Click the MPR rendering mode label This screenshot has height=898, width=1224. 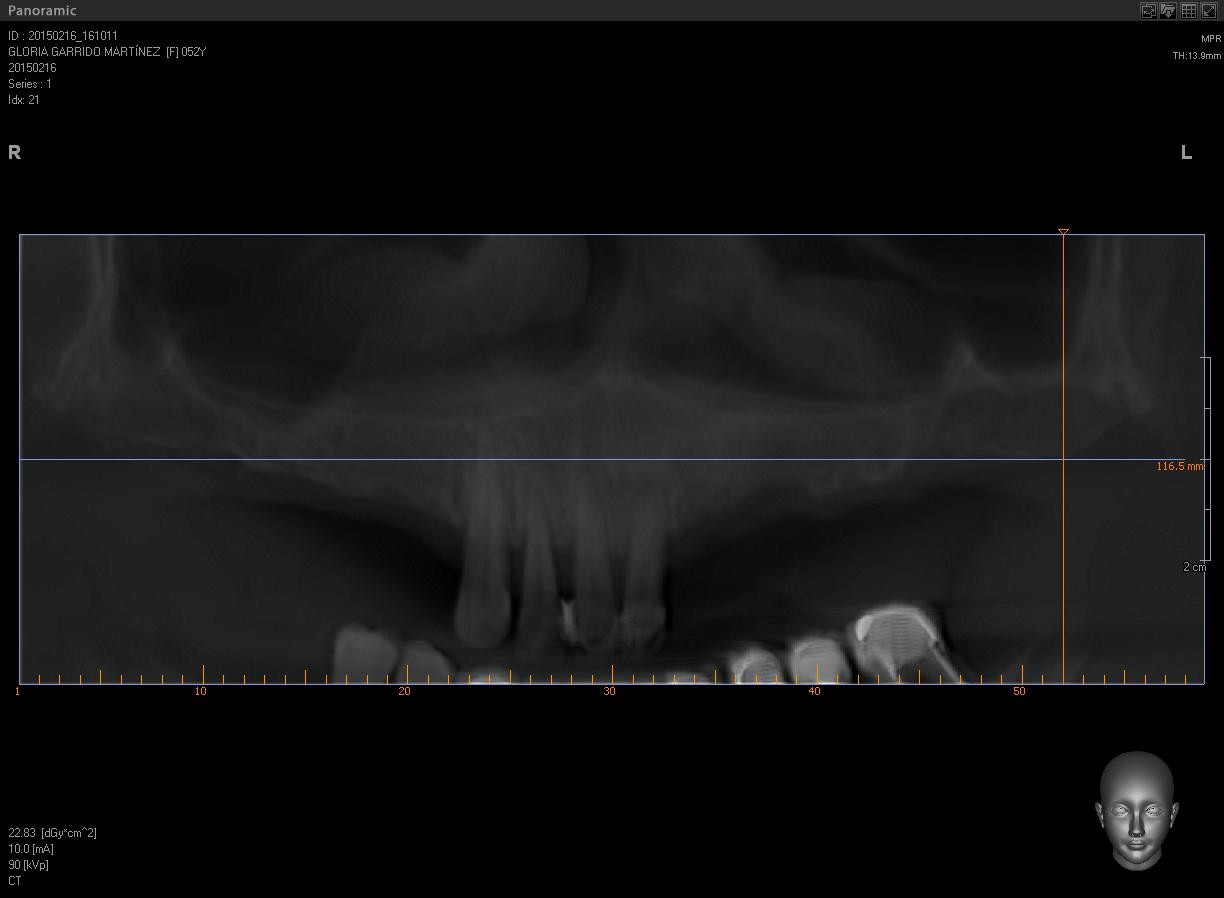point(1210,39)
